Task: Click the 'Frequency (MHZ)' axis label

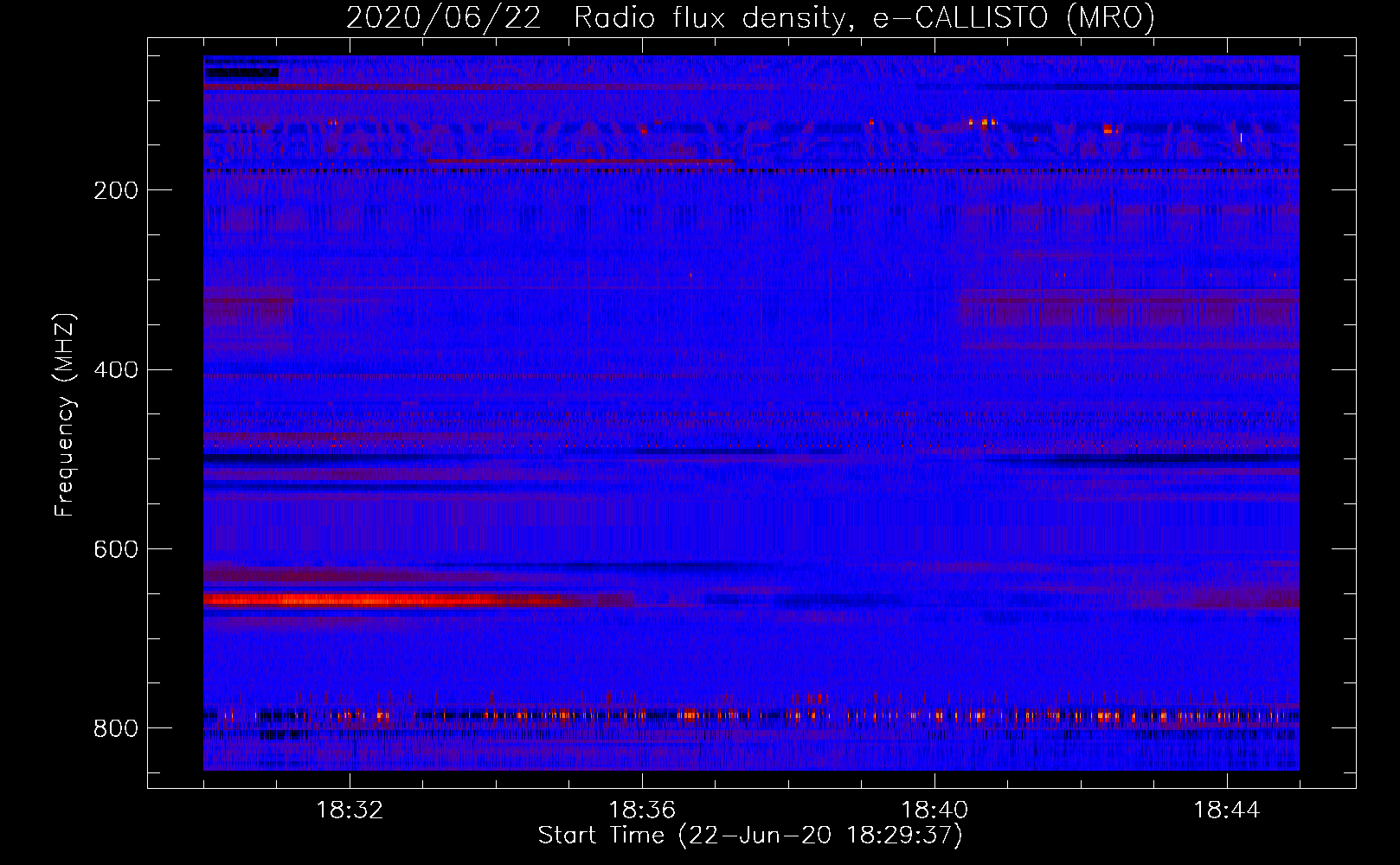Action: click(65, 415)
